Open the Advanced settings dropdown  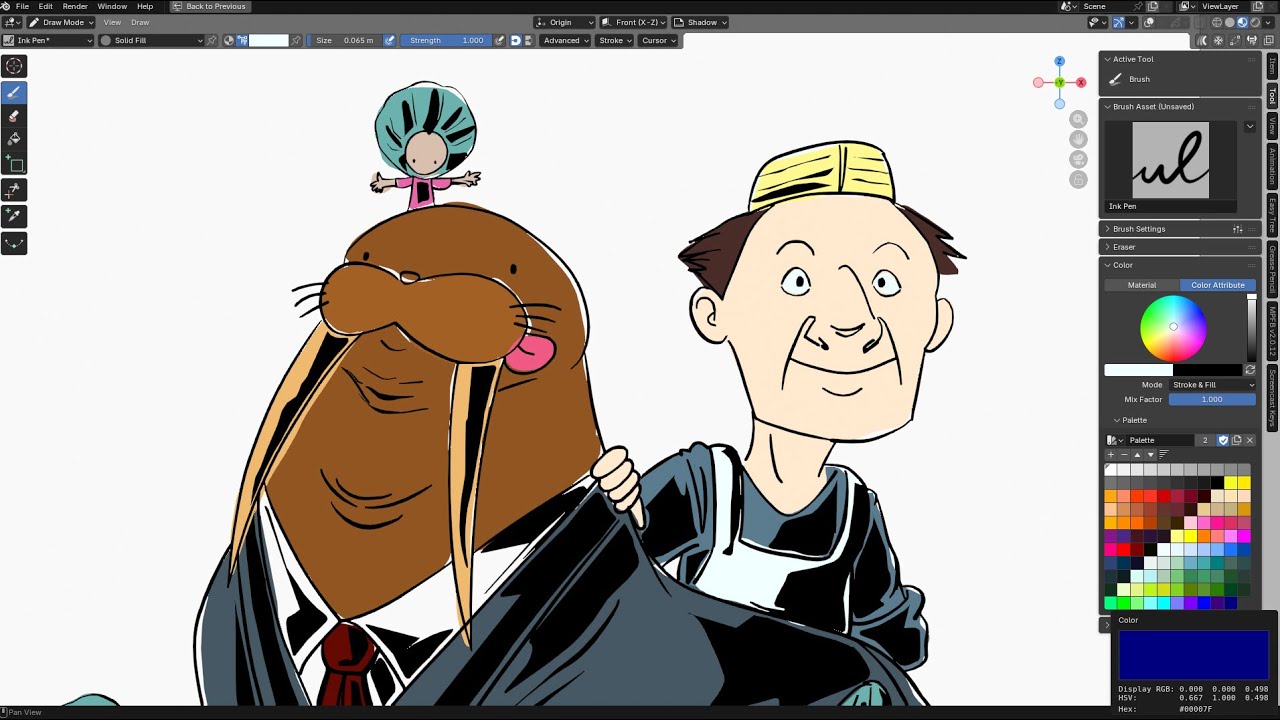click(x=566, y=40)
